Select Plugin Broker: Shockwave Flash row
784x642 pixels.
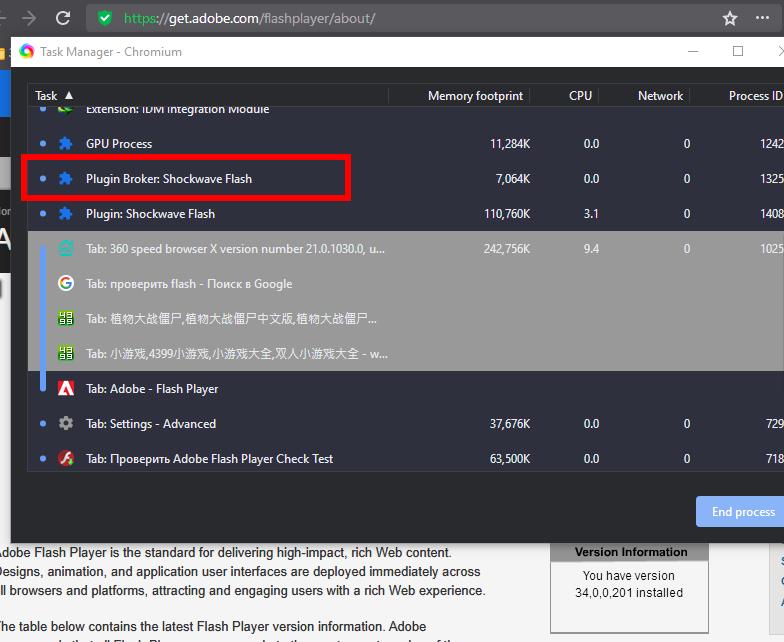point(406,178)
